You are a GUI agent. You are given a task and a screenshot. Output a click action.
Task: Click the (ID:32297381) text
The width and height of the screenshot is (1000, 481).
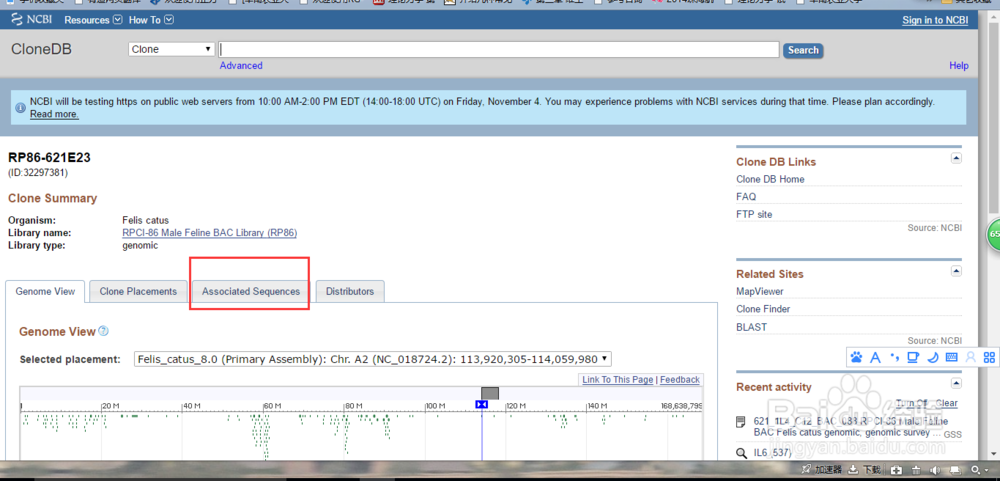click(38, 172)
